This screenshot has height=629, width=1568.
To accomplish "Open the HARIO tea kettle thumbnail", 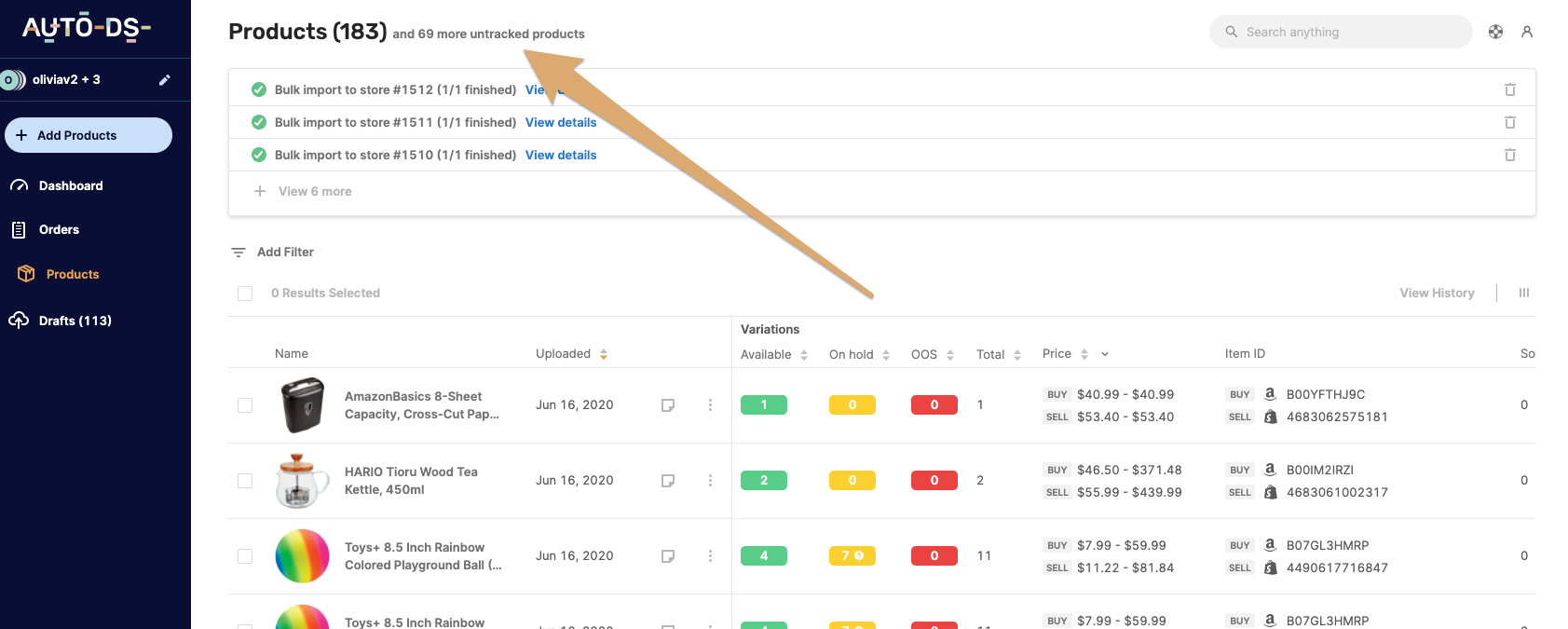I will point(303,481).
